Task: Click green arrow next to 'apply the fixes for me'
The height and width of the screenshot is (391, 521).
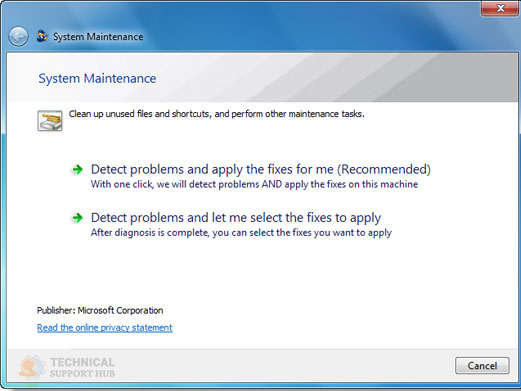Action: coord(77,170)
